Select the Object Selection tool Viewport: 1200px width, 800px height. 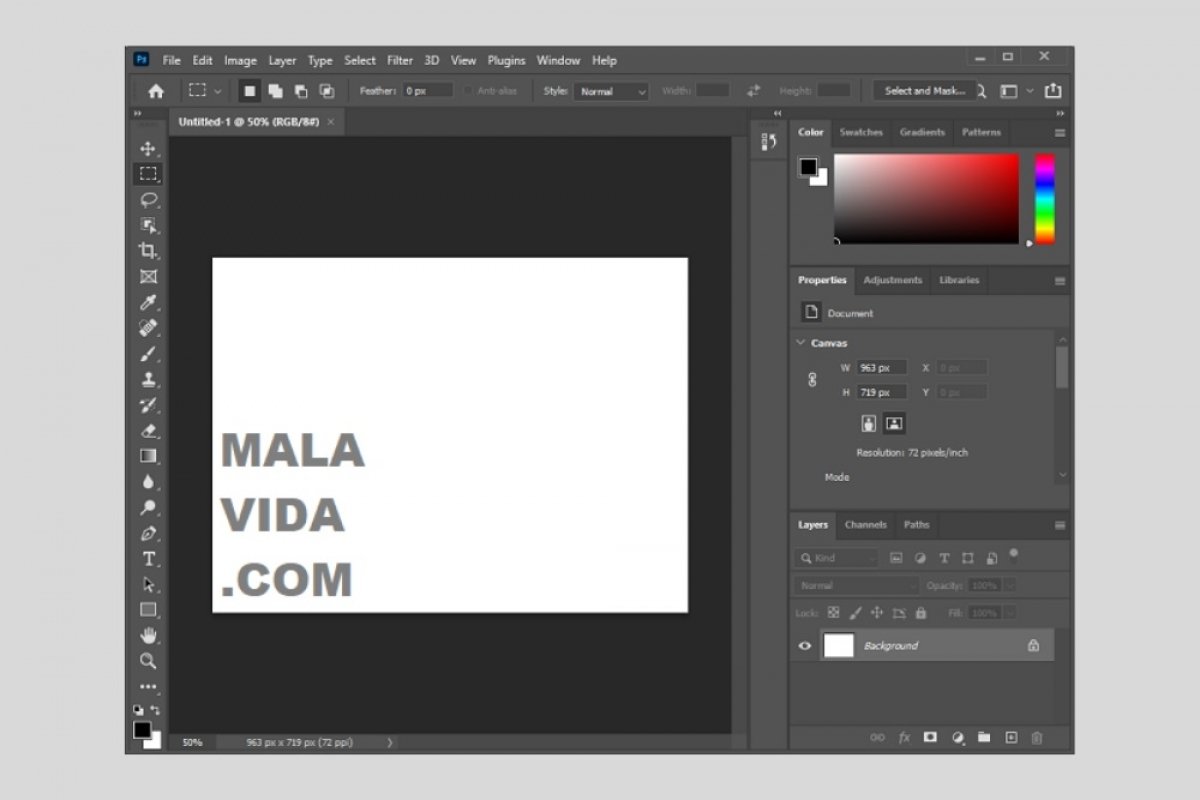coord(148,225)
